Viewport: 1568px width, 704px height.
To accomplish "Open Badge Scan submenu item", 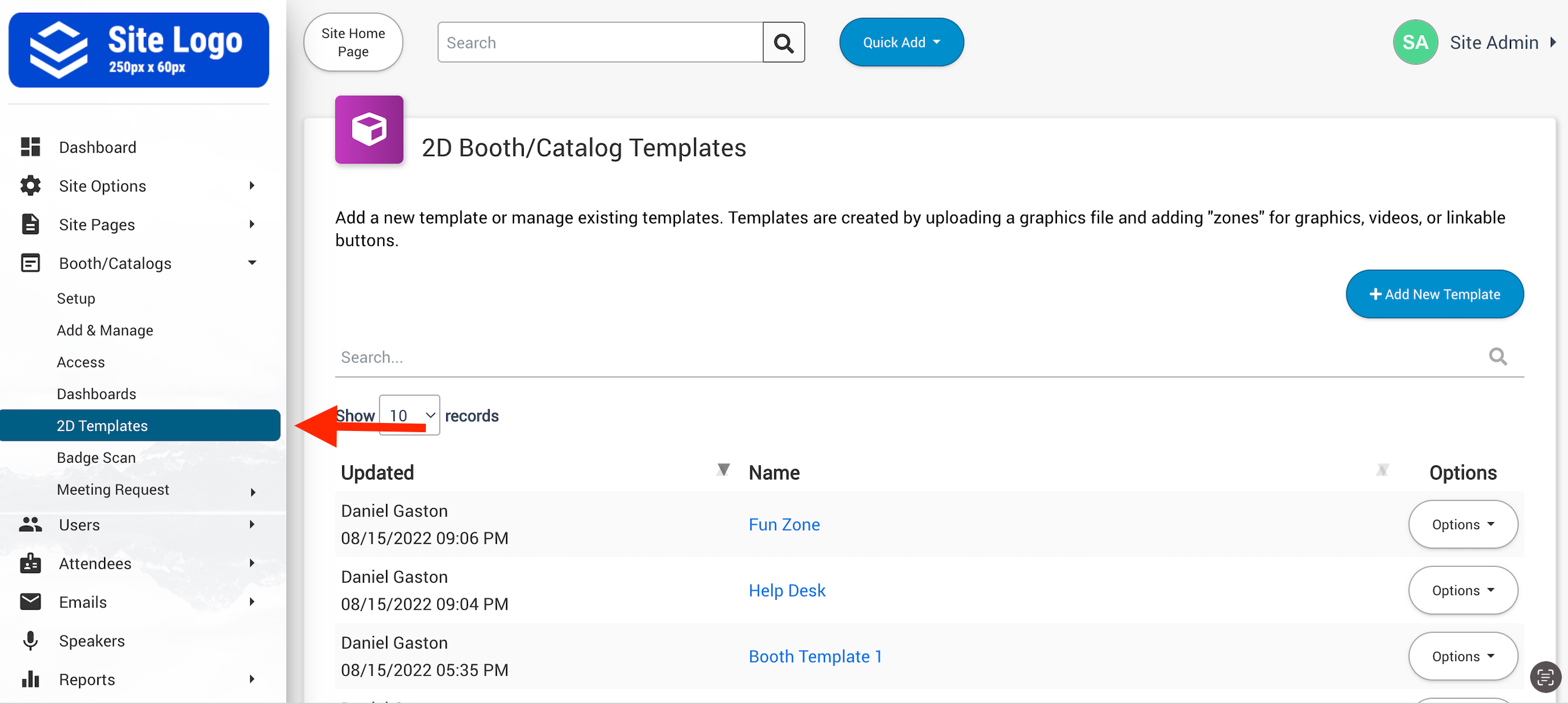I will coord(96,457).
